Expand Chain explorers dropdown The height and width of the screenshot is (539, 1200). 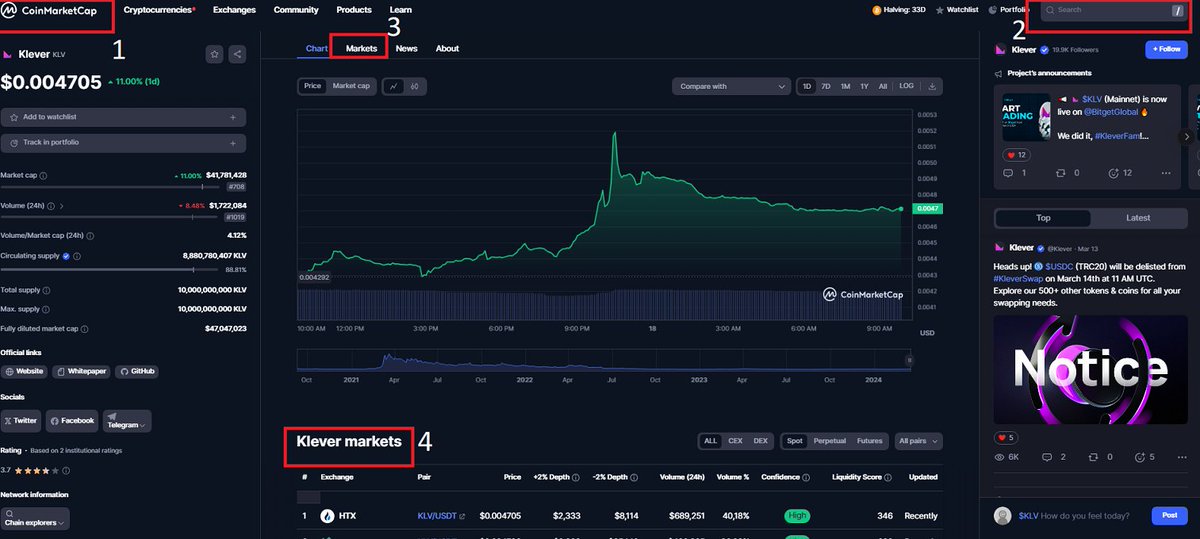pyautogui.click(x=35, y=518)
